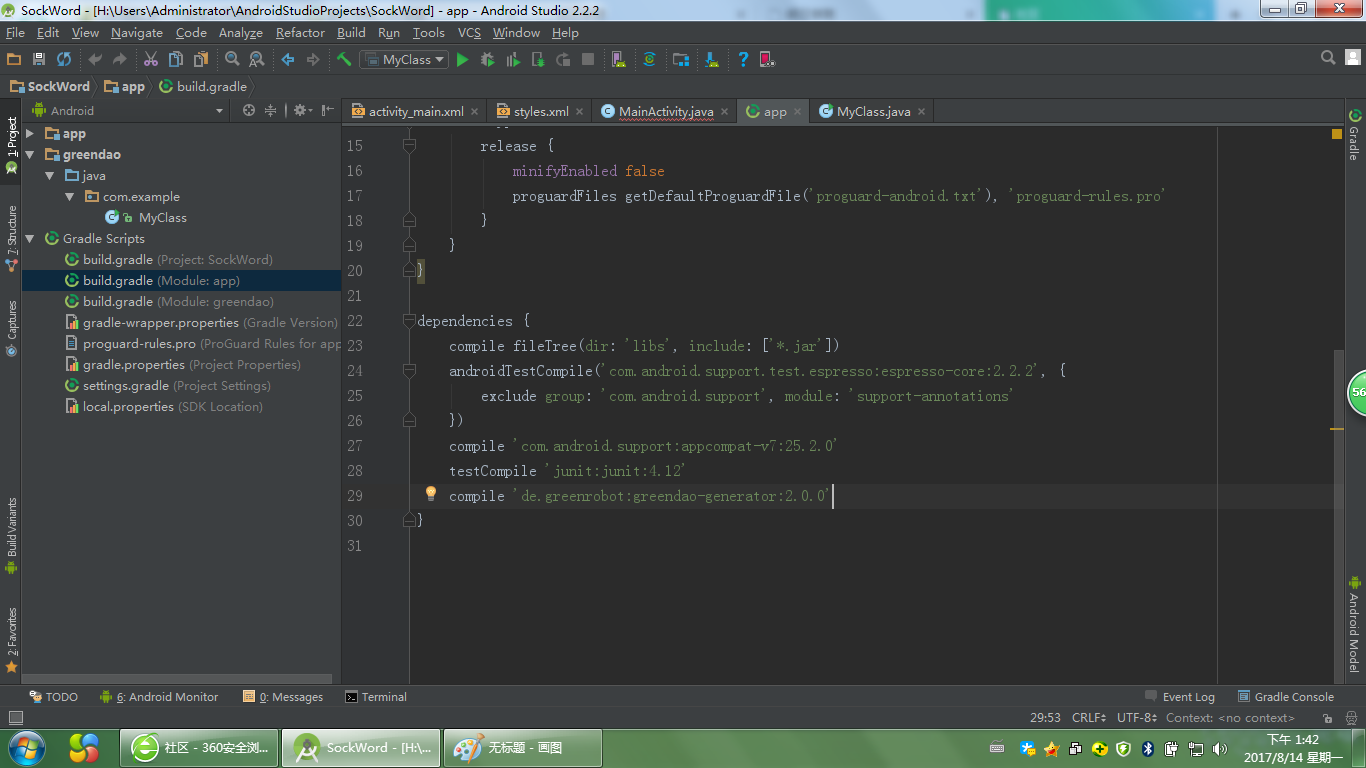Screen dimensions: 1366x768
Task: Open the Messages tool window
Action: click(283, 697)
